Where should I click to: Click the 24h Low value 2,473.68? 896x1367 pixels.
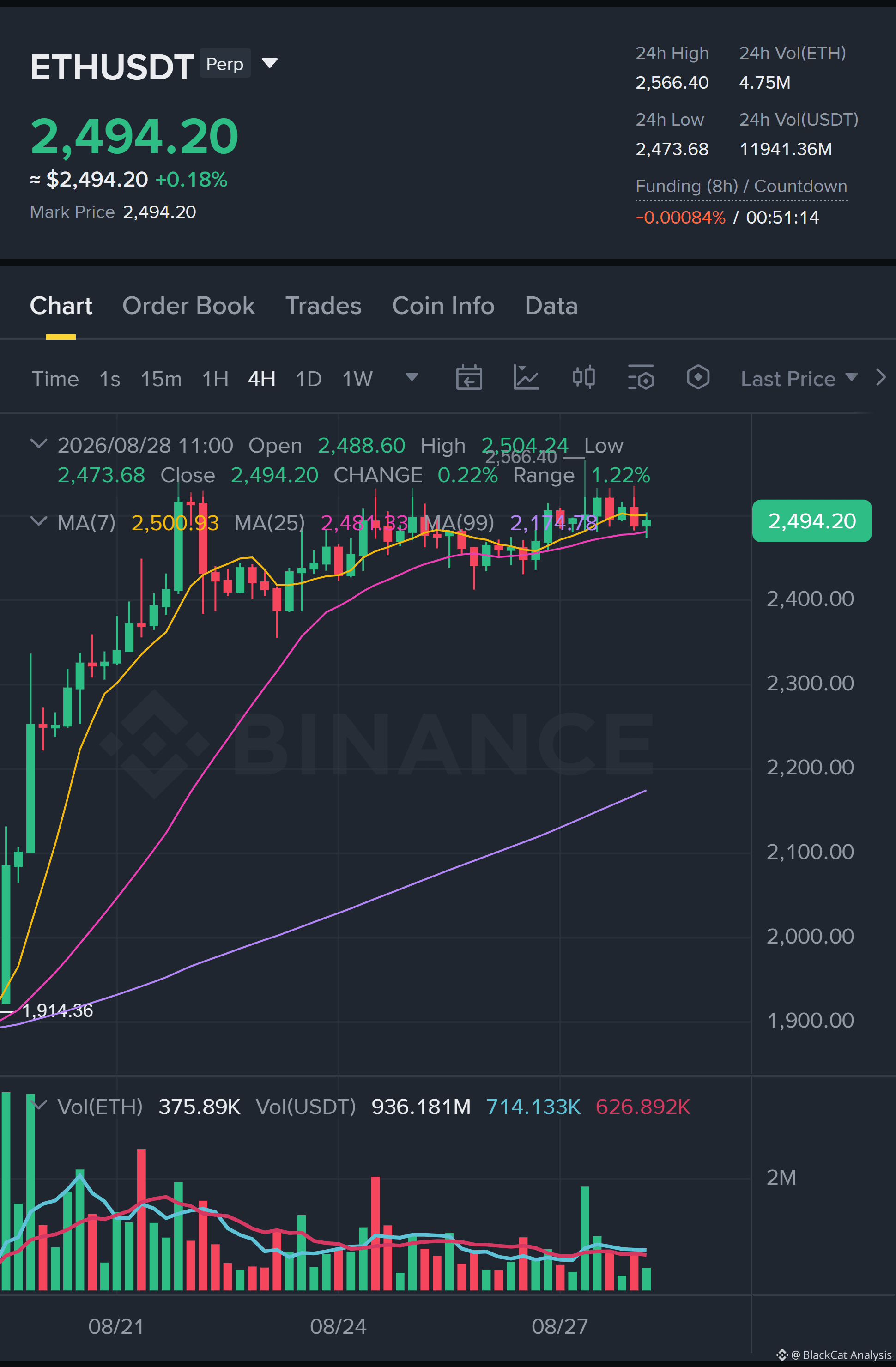pyautogui.click(x=672, y=149)
